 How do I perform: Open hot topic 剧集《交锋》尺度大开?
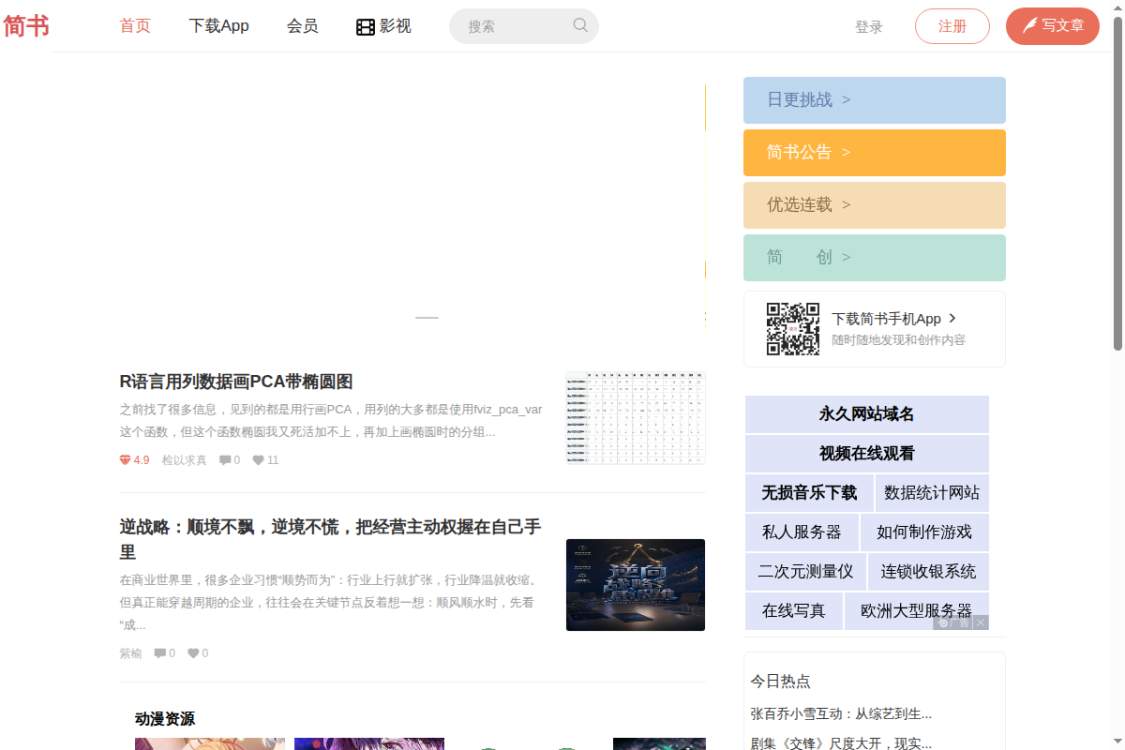click(841, 743)
